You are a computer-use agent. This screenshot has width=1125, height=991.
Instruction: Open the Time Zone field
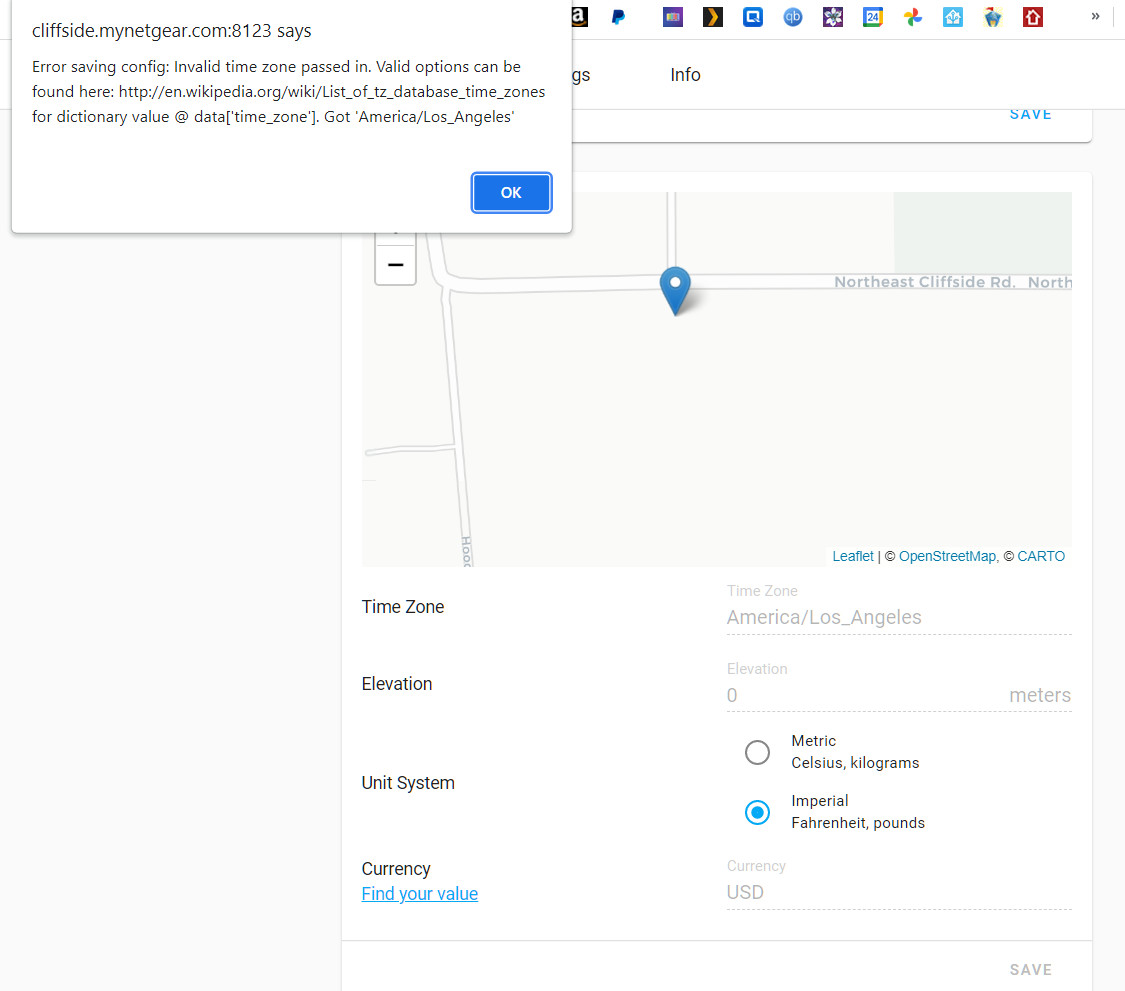[x=898, y=617]
